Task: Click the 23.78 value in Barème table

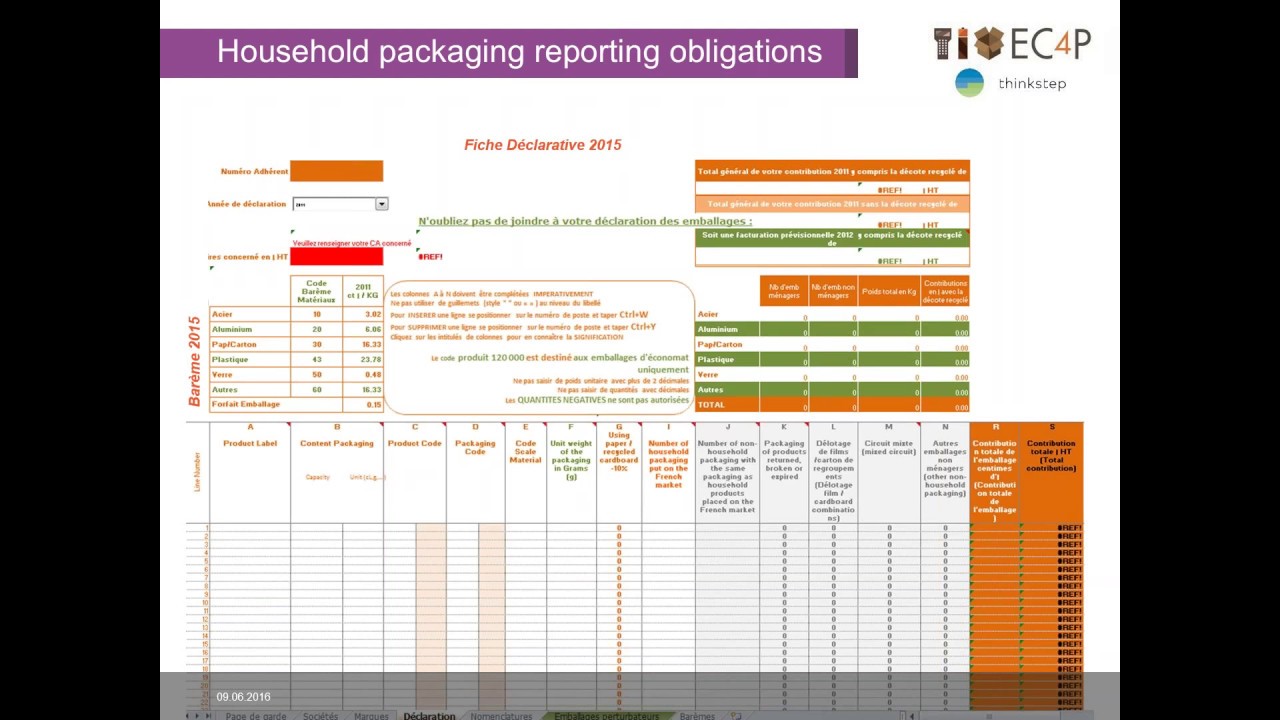Action: 370,359
